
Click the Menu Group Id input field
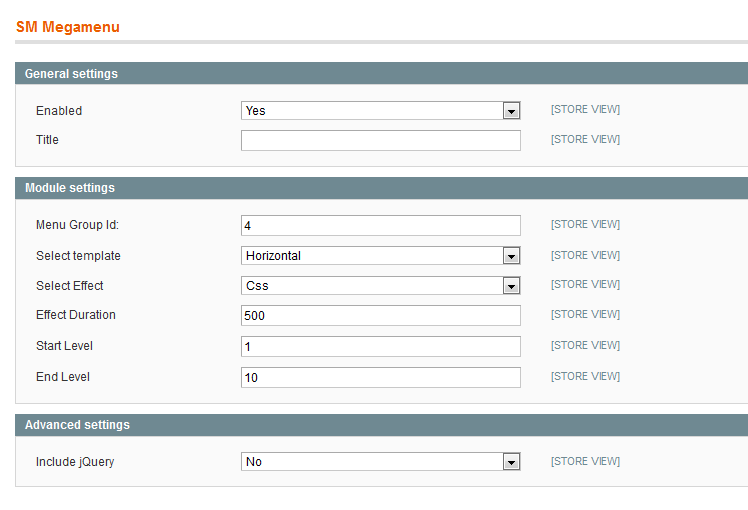click(380, 225)
